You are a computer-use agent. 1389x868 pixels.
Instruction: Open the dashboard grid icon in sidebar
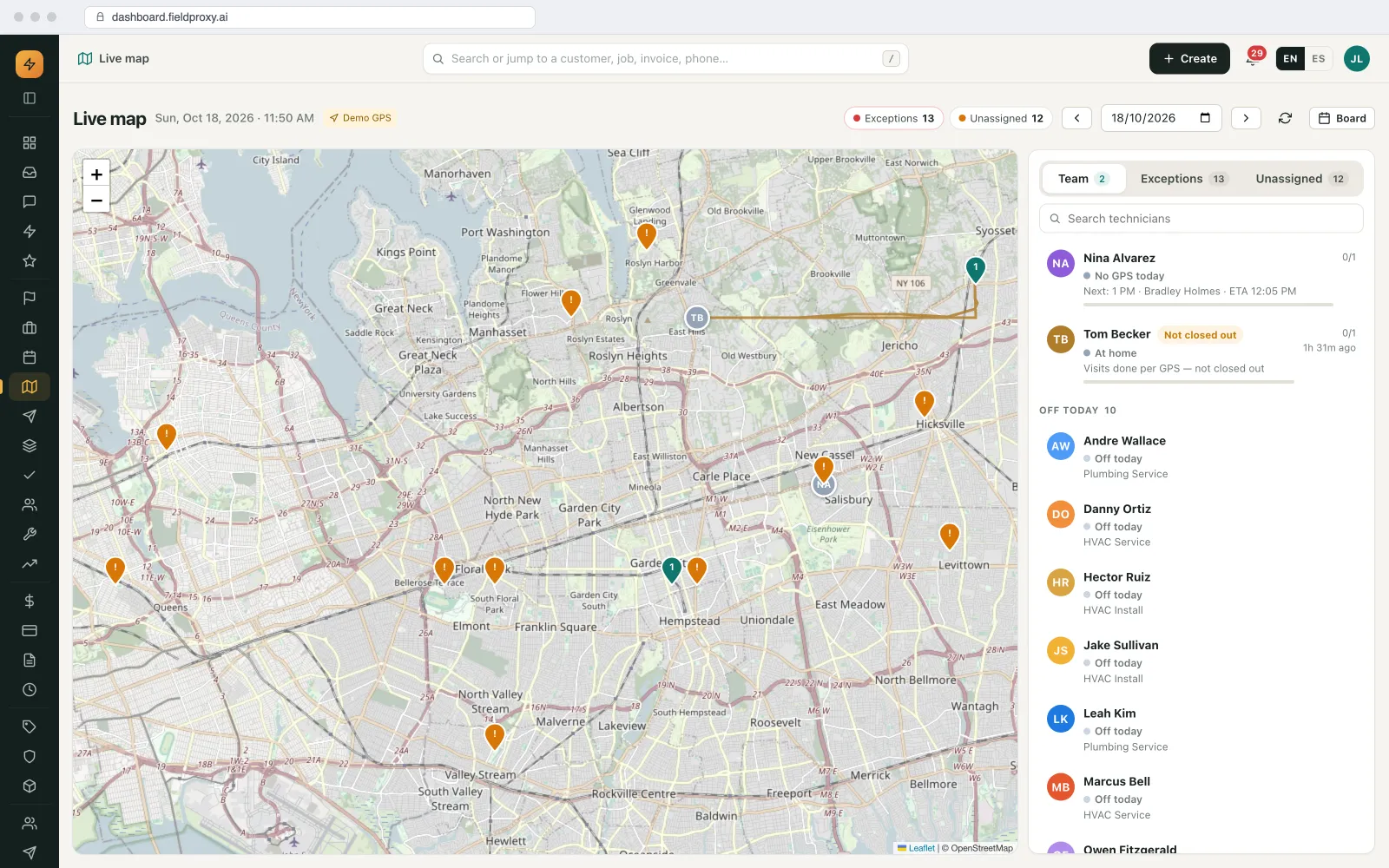coord(30,142)
